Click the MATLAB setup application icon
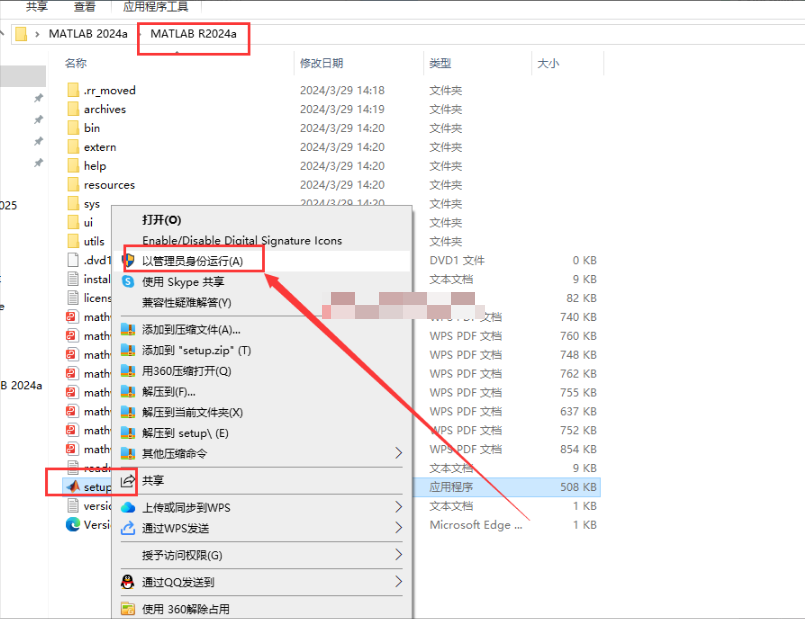 point(73,487)
